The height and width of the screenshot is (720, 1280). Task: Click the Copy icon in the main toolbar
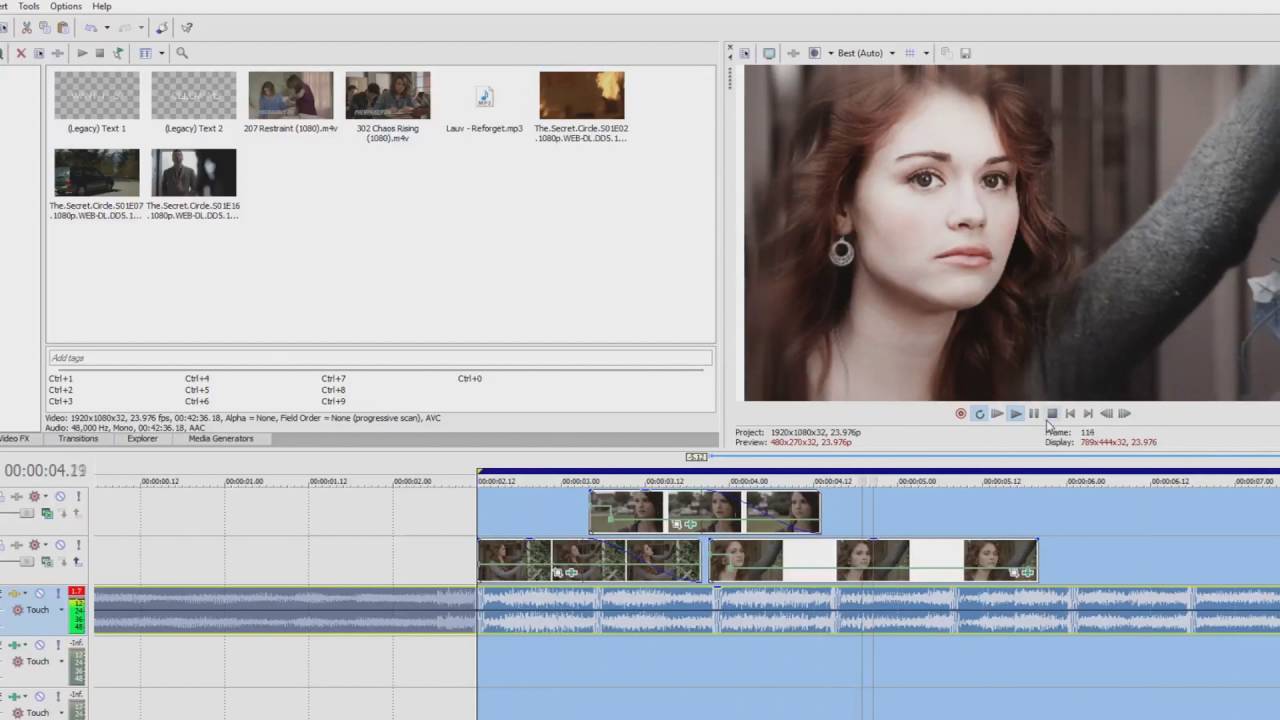45,27
